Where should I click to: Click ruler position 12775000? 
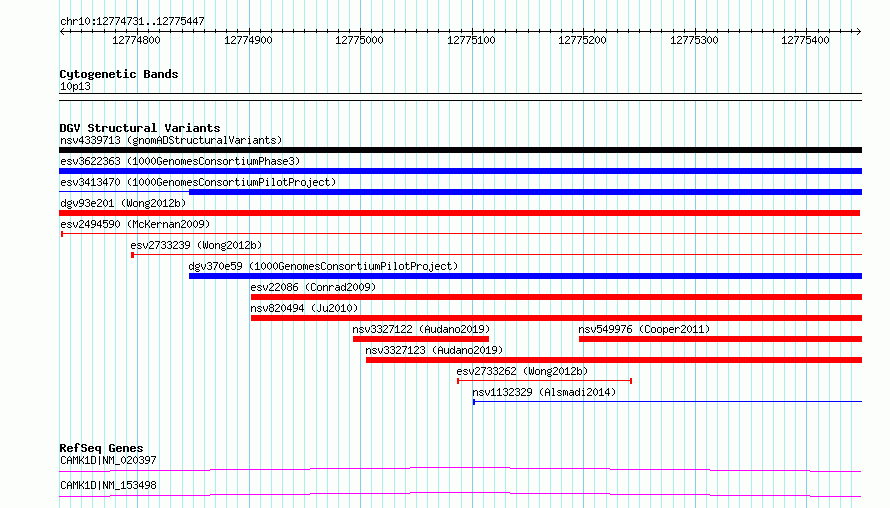point(359,40)
